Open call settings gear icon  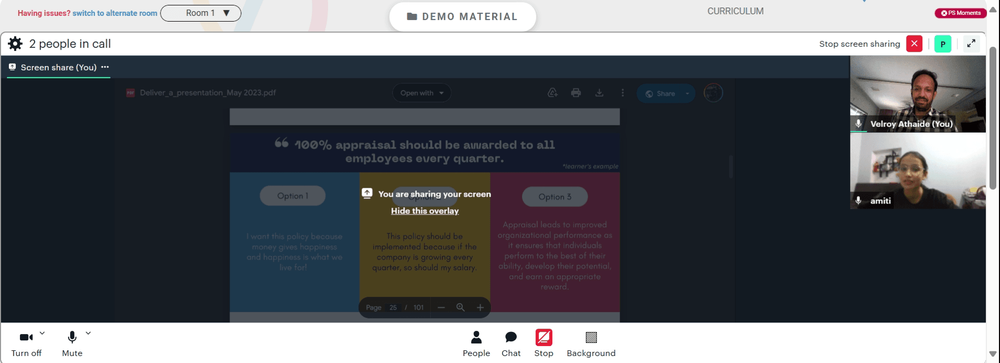[x=15, y=44]
